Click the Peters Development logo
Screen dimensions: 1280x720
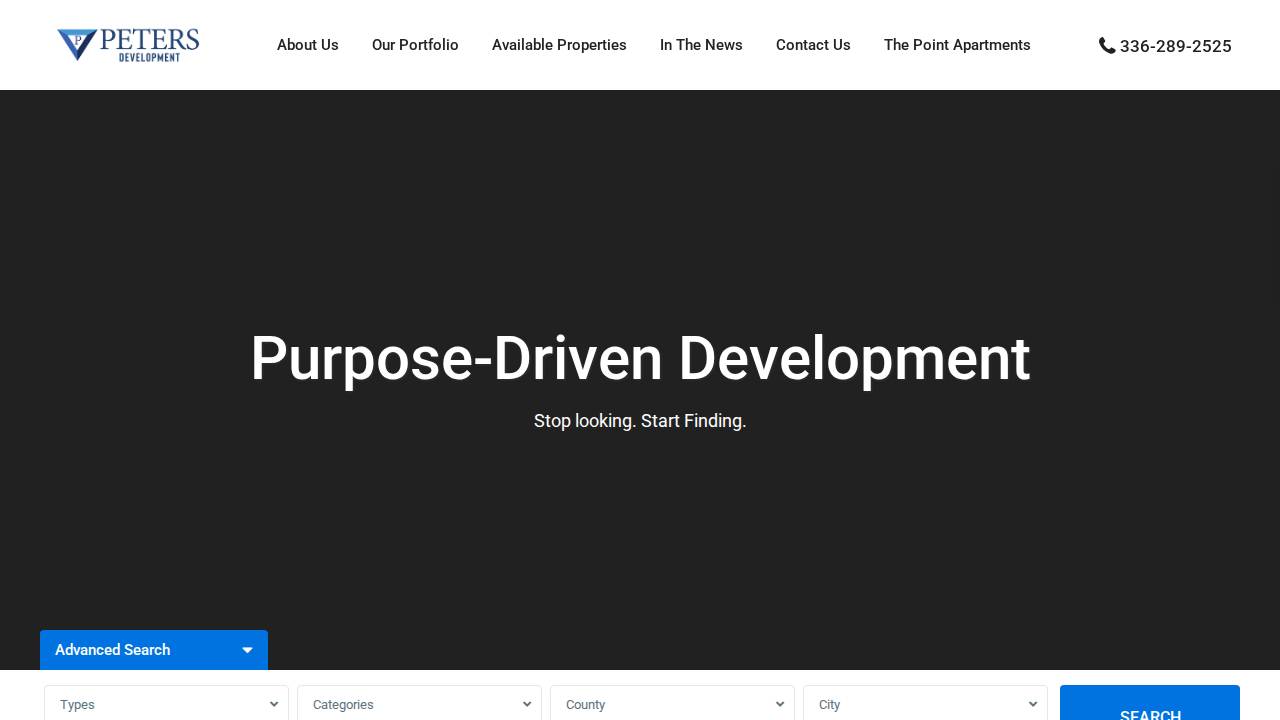[127, 45]
